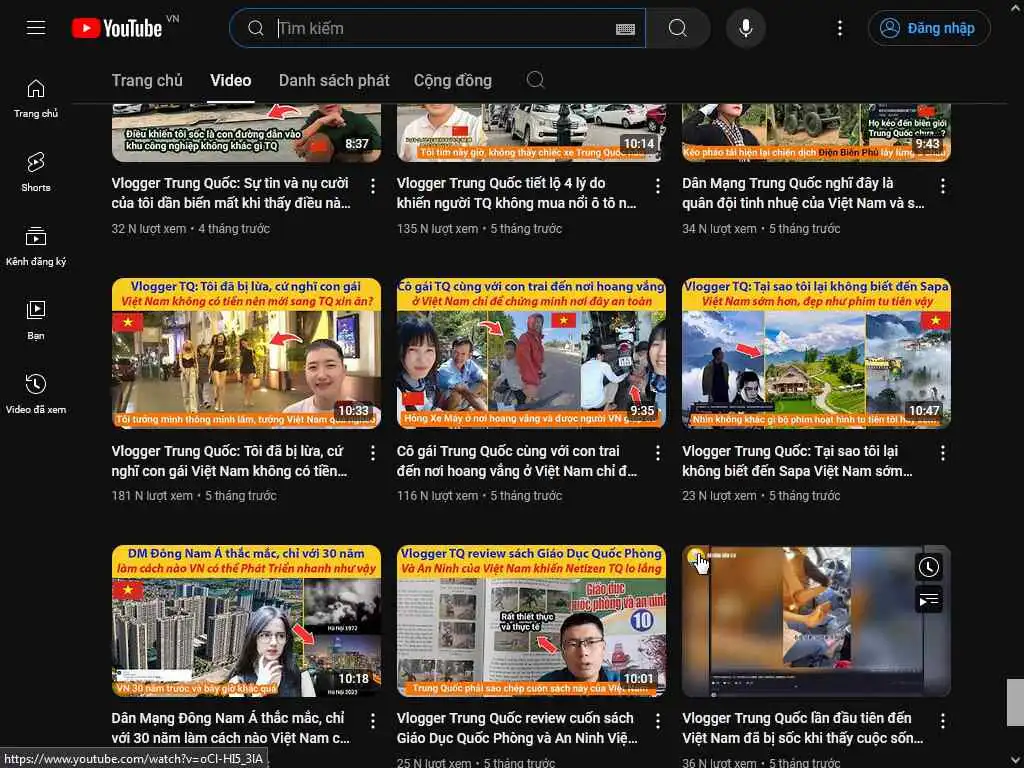1024x768 pixels.
Task: Open options for 'Giáo Dục Quốc Phòng' video
Action: (x=658, y=721)
